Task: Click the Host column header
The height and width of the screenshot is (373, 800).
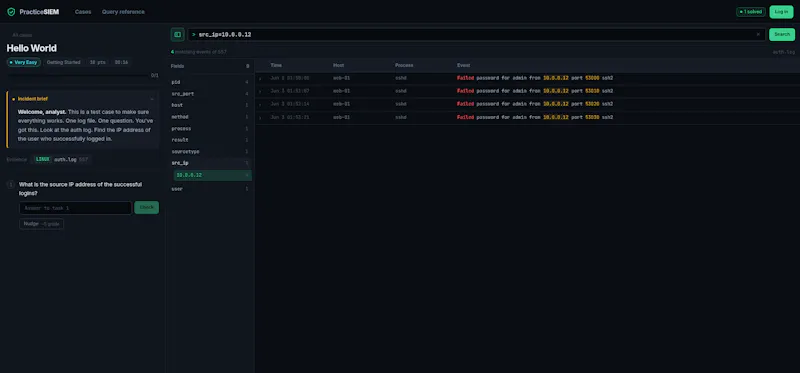Action: tap(339, 65)
